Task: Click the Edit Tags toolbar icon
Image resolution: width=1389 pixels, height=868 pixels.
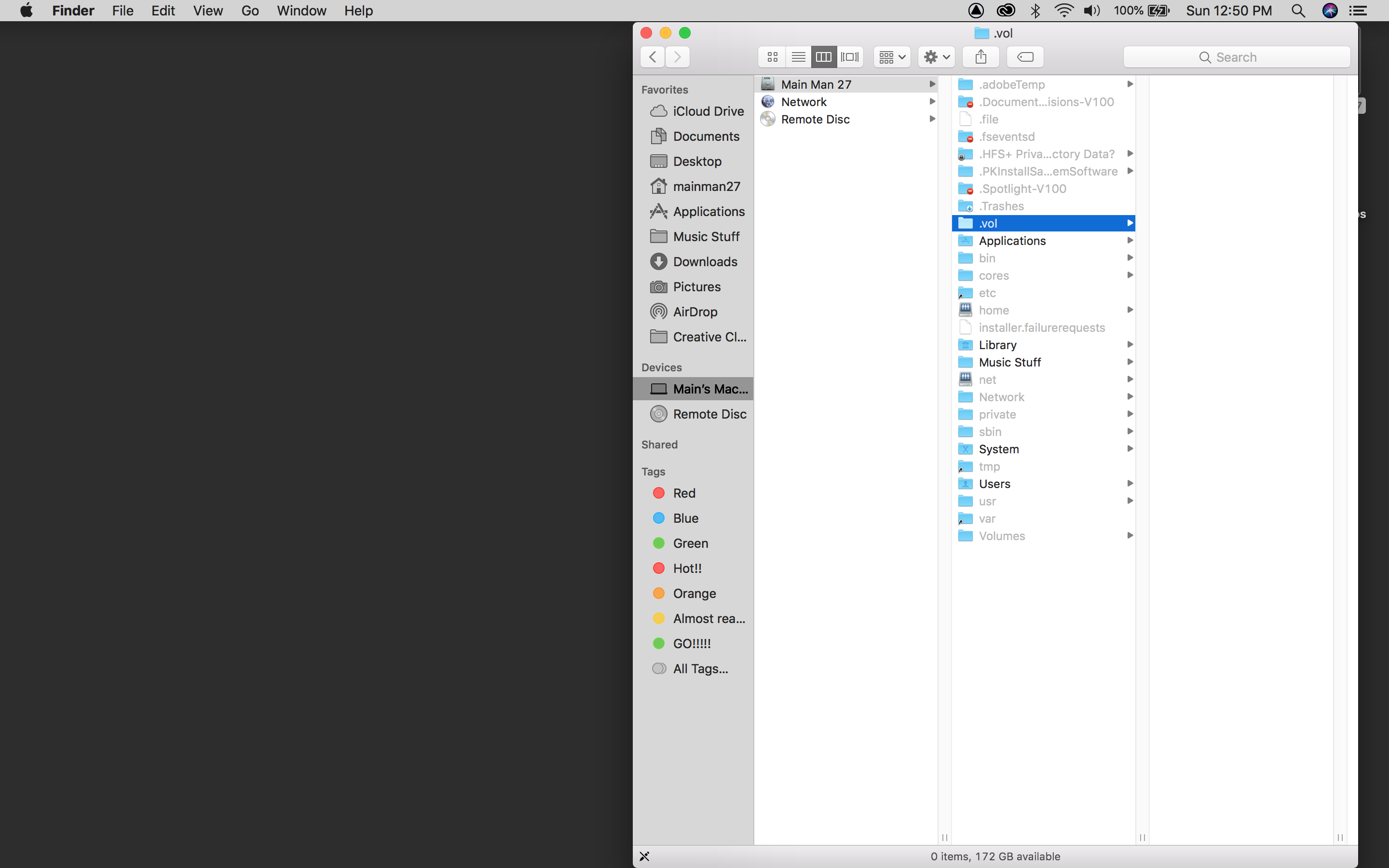Action: pyautogui.click(x=1025, y=57)
